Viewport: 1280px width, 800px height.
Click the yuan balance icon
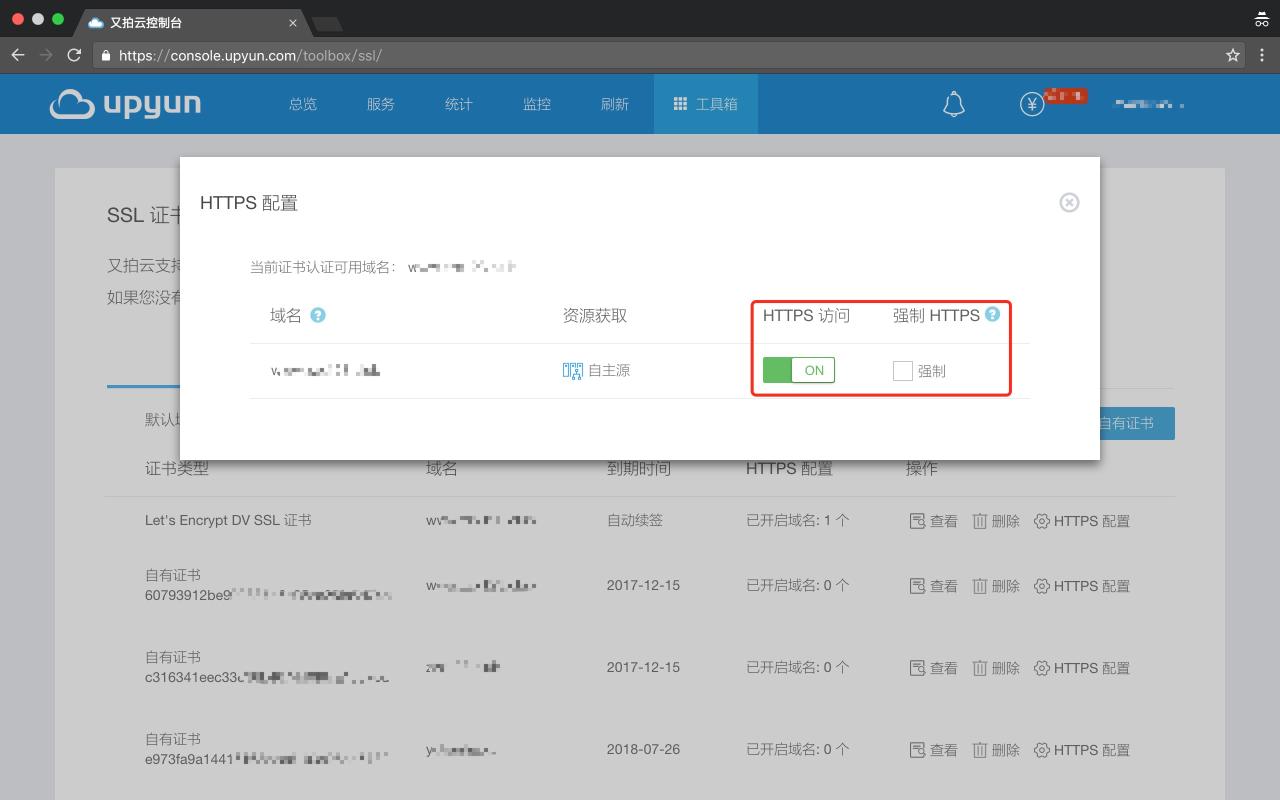tap(1032, 104)
